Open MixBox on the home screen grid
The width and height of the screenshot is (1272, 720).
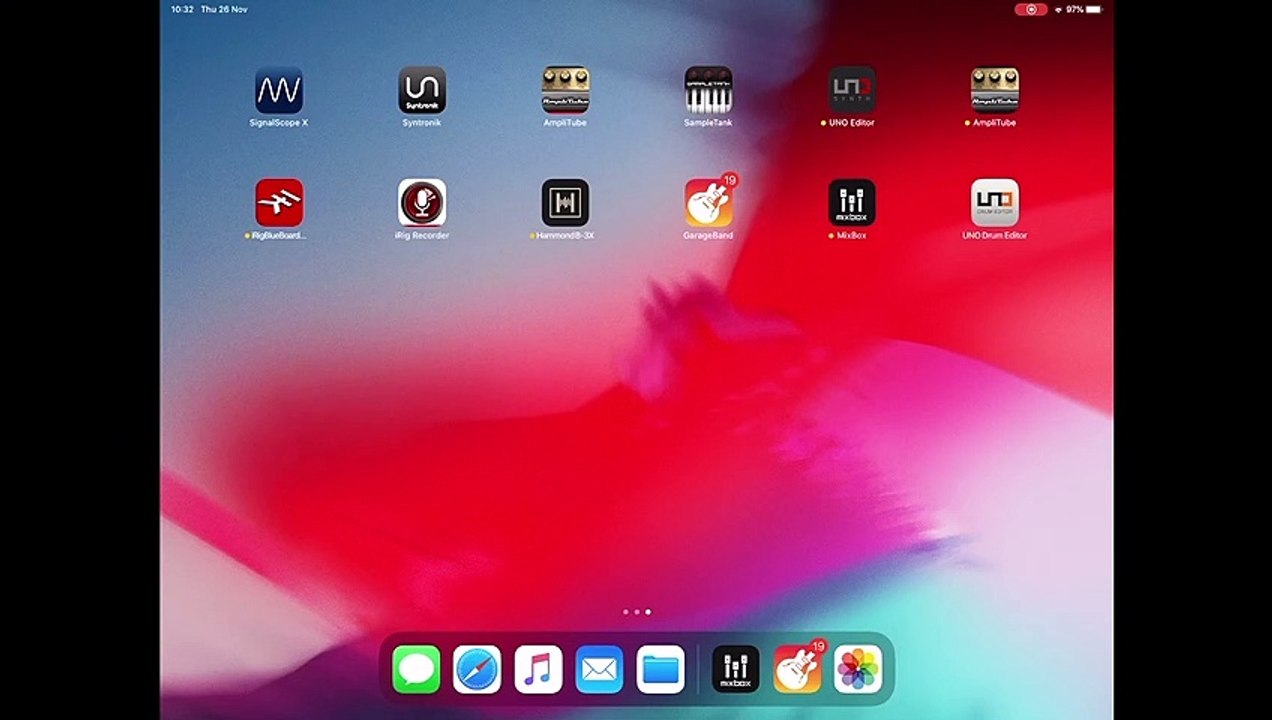click(852, 203)
